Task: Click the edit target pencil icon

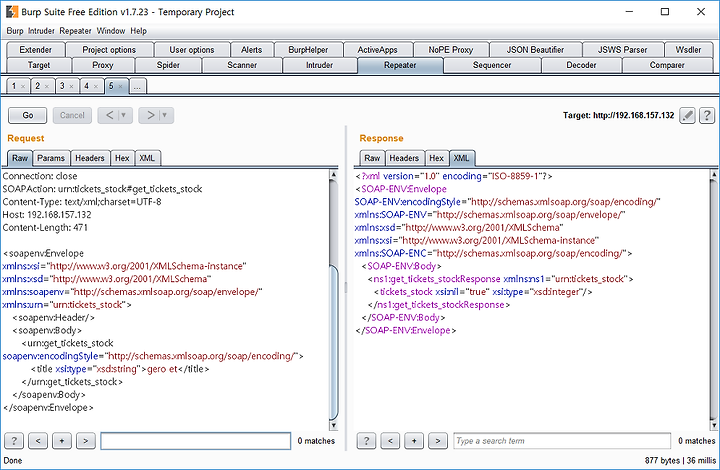Action: (x=687, y=115)
